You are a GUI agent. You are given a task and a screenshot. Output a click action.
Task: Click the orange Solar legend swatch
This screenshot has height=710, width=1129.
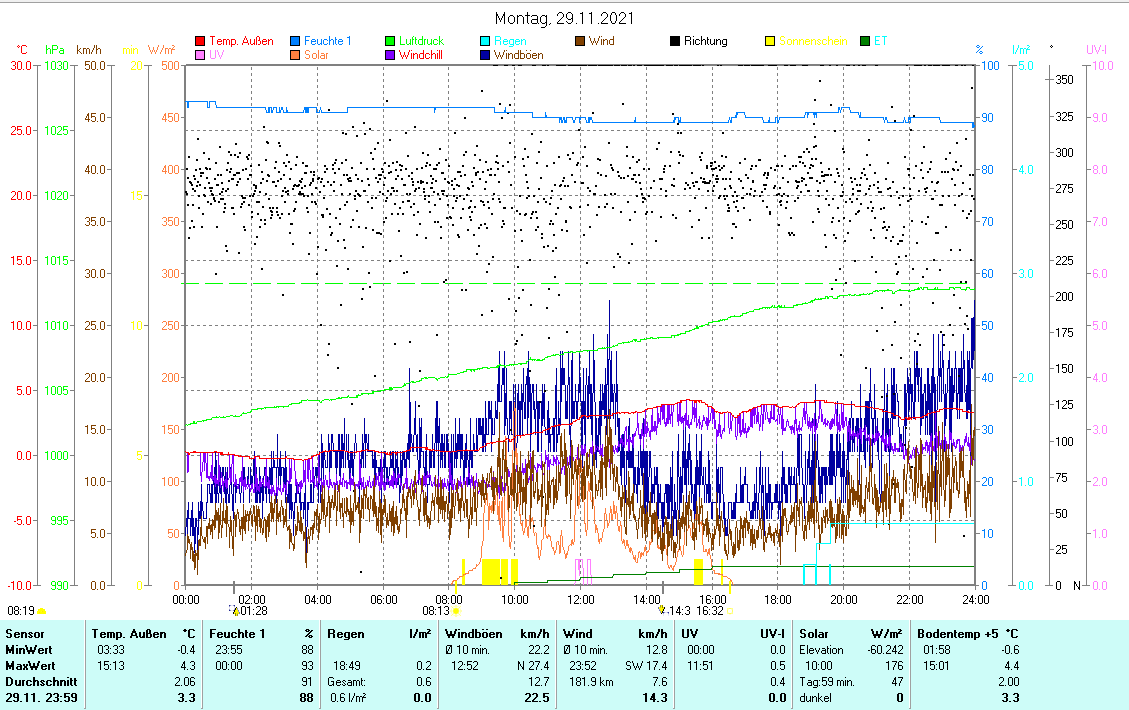[295, 55]
